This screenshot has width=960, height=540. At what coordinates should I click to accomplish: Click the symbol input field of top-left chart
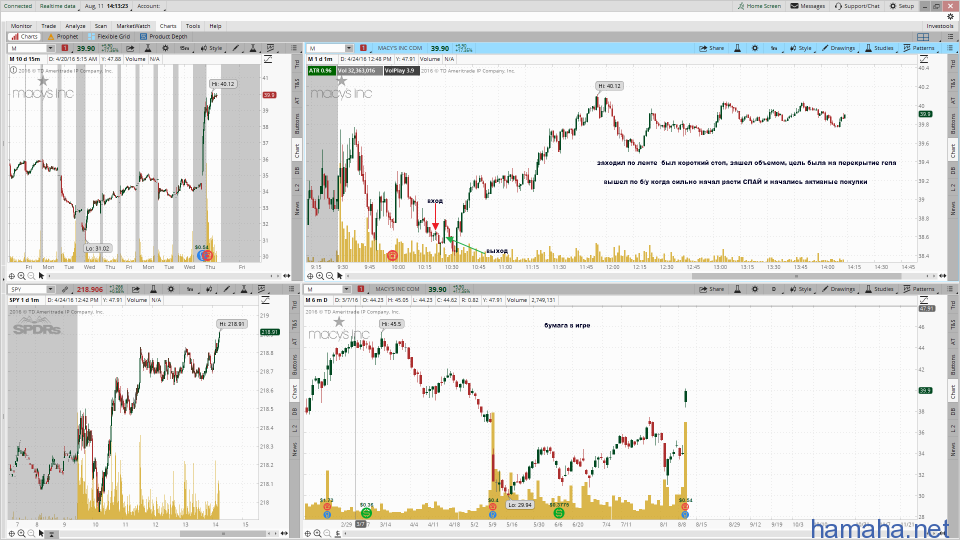tap(28, 48)
